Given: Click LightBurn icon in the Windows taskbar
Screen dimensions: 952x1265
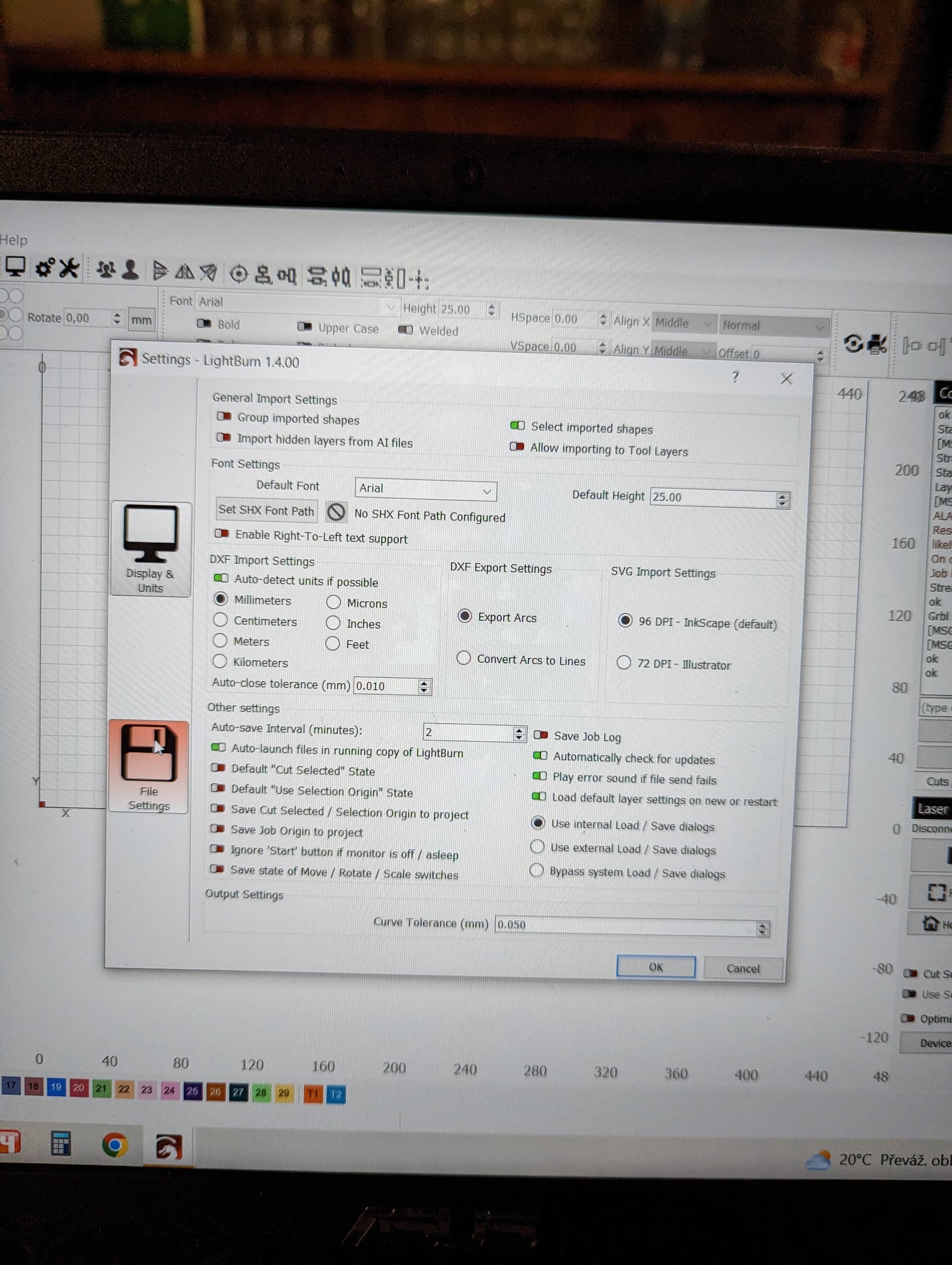Looking at the screenshot, I should tap(169, 1146).
